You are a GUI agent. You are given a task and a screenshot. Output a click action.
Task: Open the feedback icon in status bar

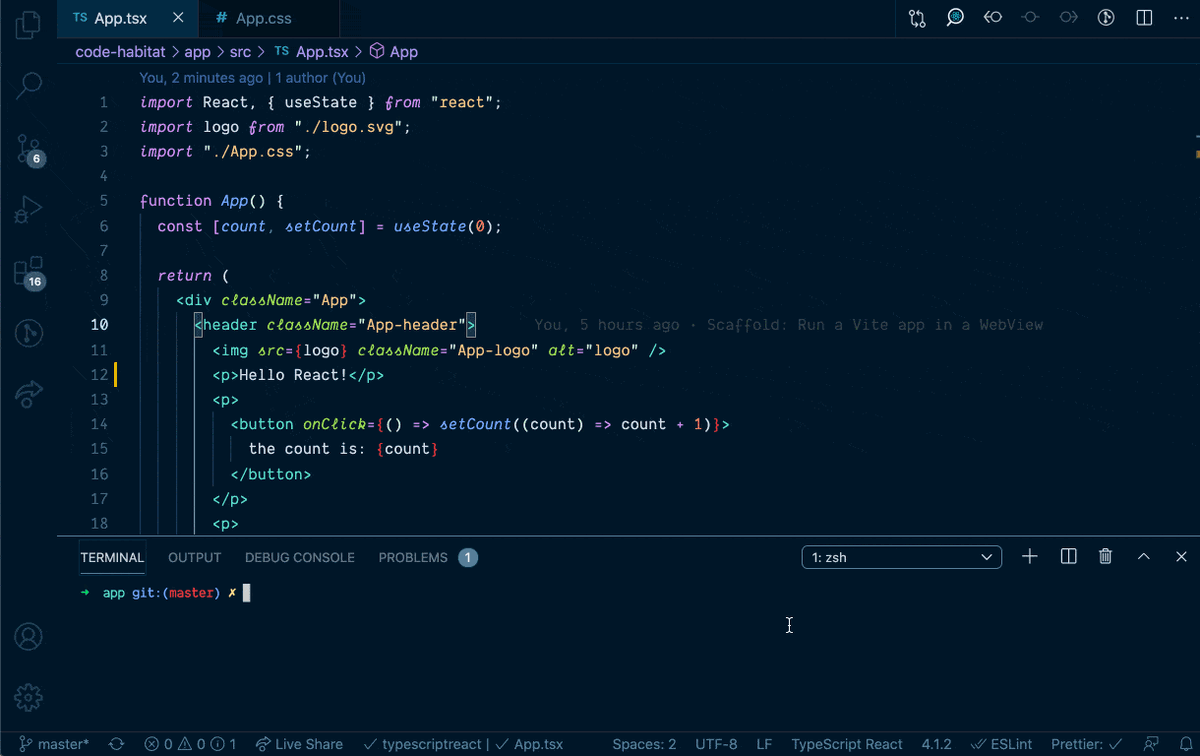click(1151, 744)
